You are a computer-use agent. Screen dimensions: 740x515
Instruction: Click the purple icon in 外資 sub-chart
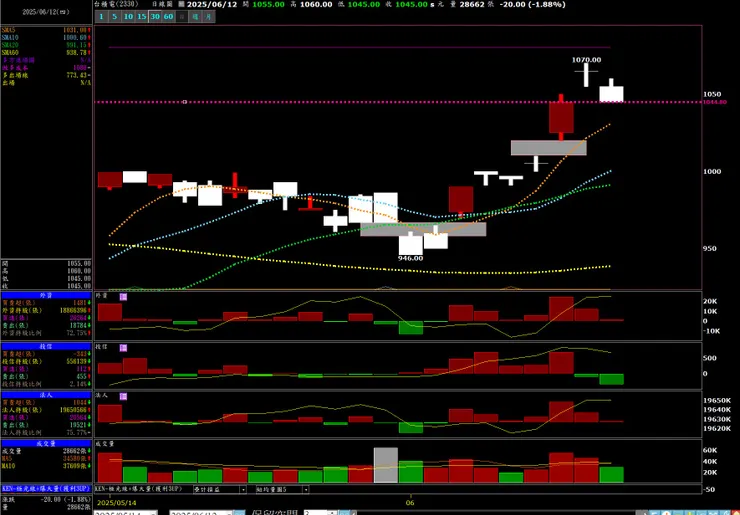click(123, 296)
